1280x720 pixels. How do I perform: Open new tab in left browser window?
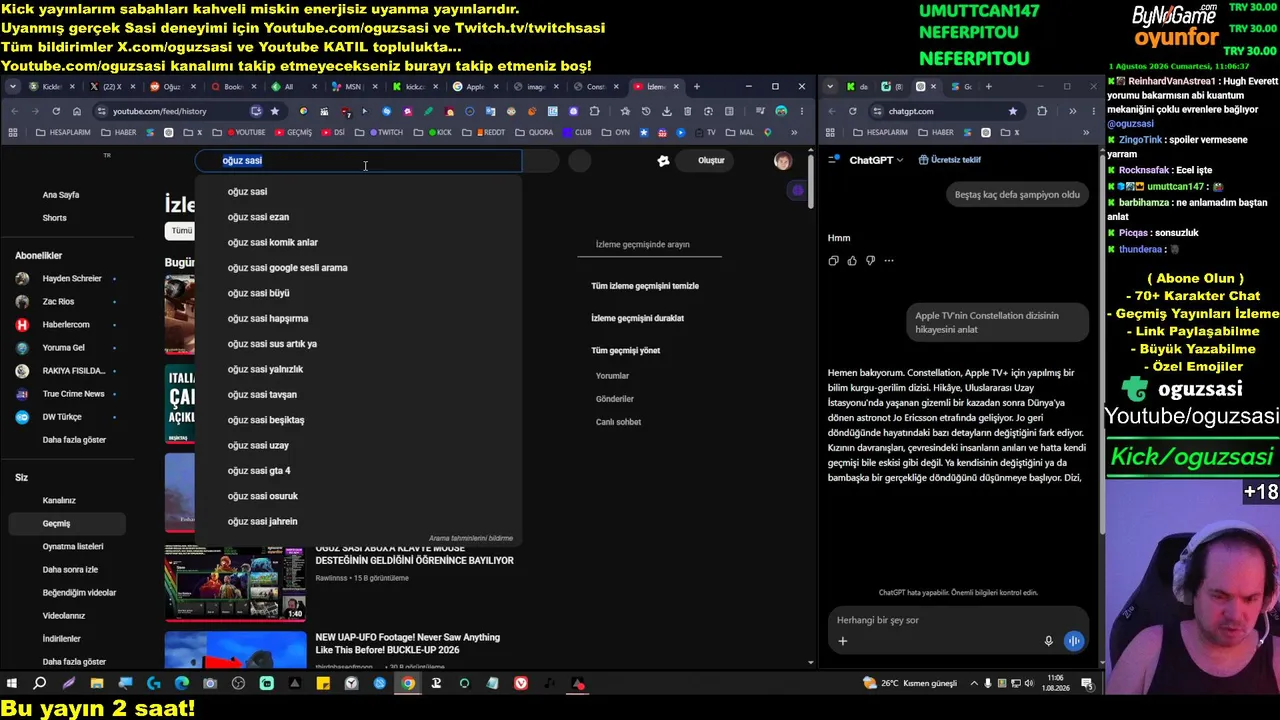click(697, 87)
